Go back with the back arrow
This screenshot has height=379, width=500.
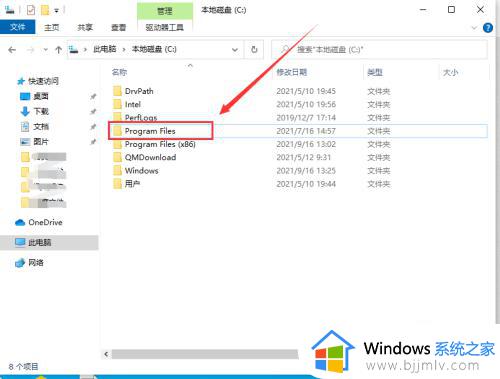click(x=12, y=50)
